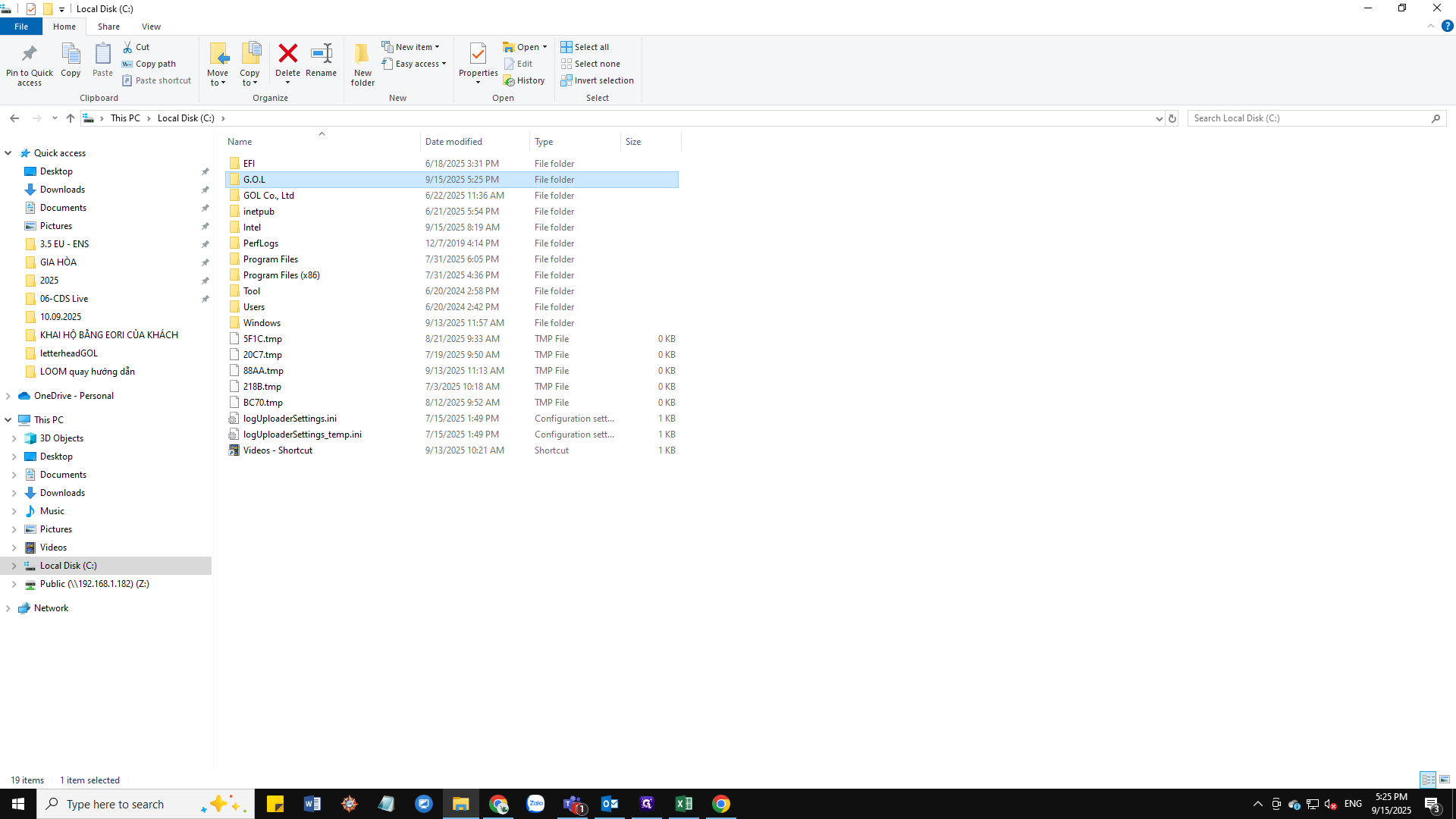Open the View ribbon tab
Image resolution: width=1456 pixels, height=819 pixels.
coord(151,27)
